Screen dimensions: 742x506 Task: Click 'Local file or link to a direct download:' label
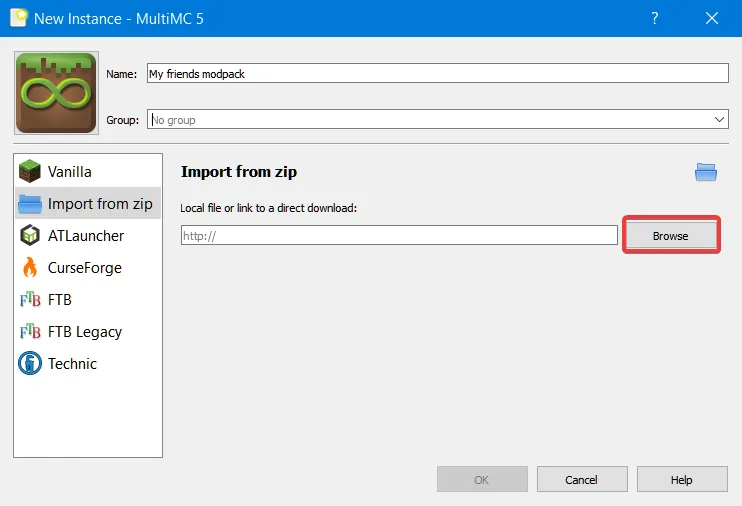coord(268,208)
